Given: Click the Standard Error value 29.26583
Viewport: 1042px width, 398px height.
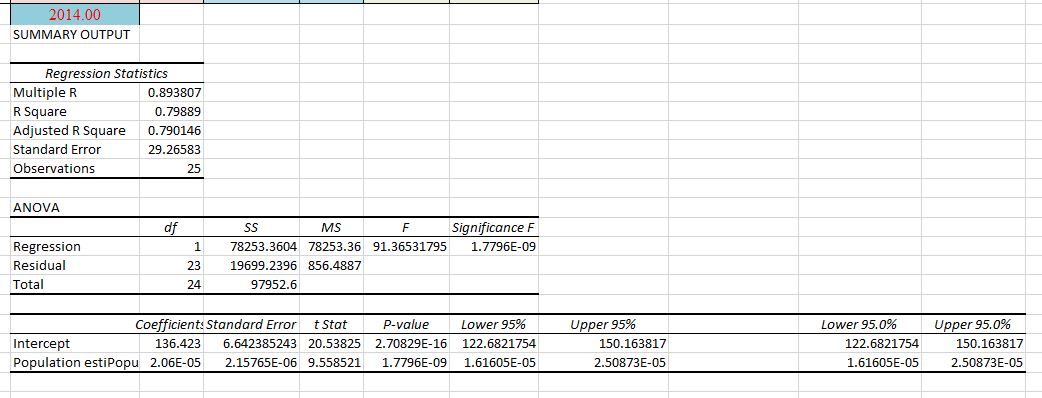Looking at the screenshot, I should [171, 149].
